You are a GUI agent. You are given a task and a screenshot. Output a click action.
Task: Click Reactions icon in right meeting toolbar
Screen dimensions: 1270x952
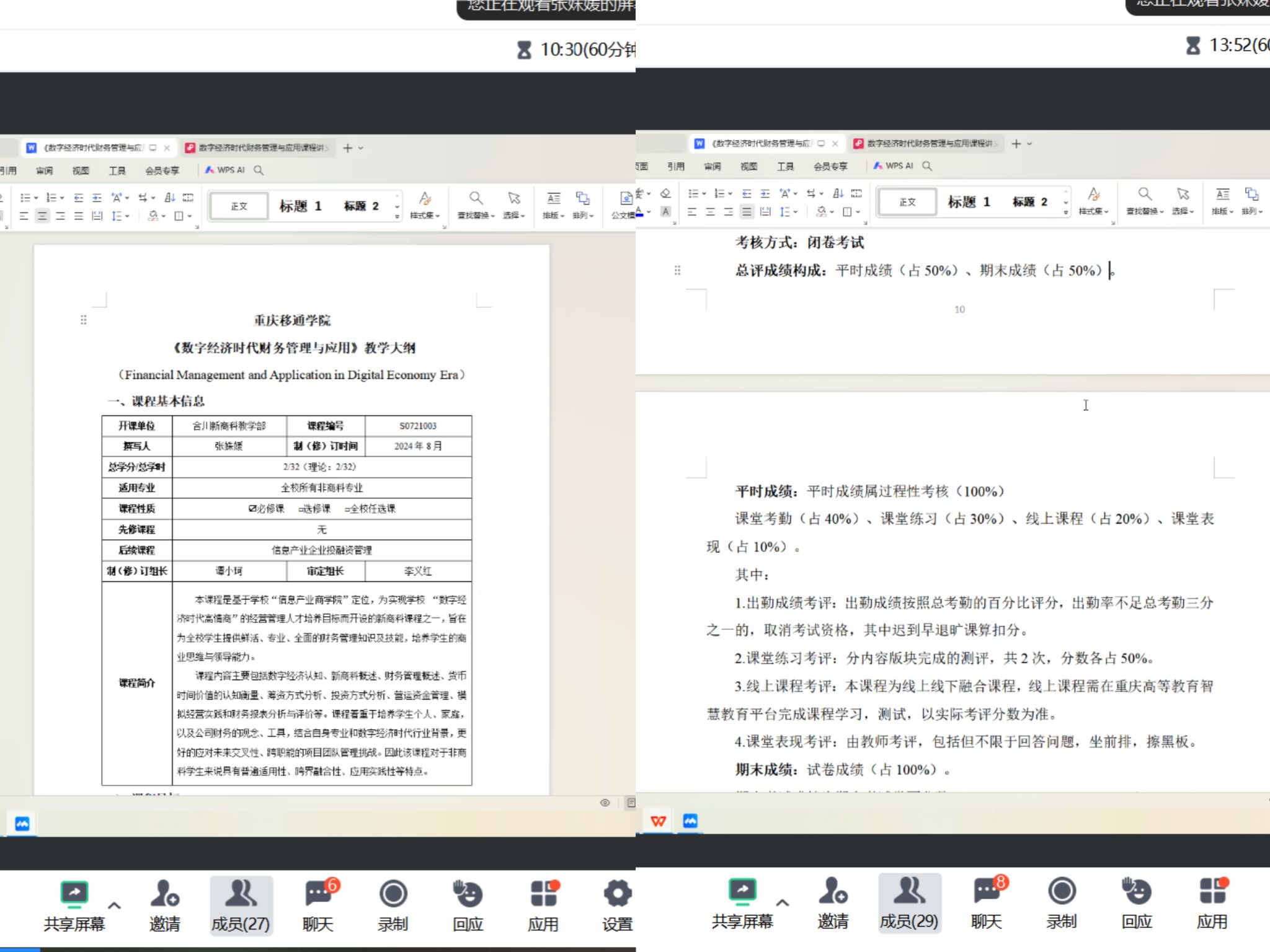click(1136, 891)
